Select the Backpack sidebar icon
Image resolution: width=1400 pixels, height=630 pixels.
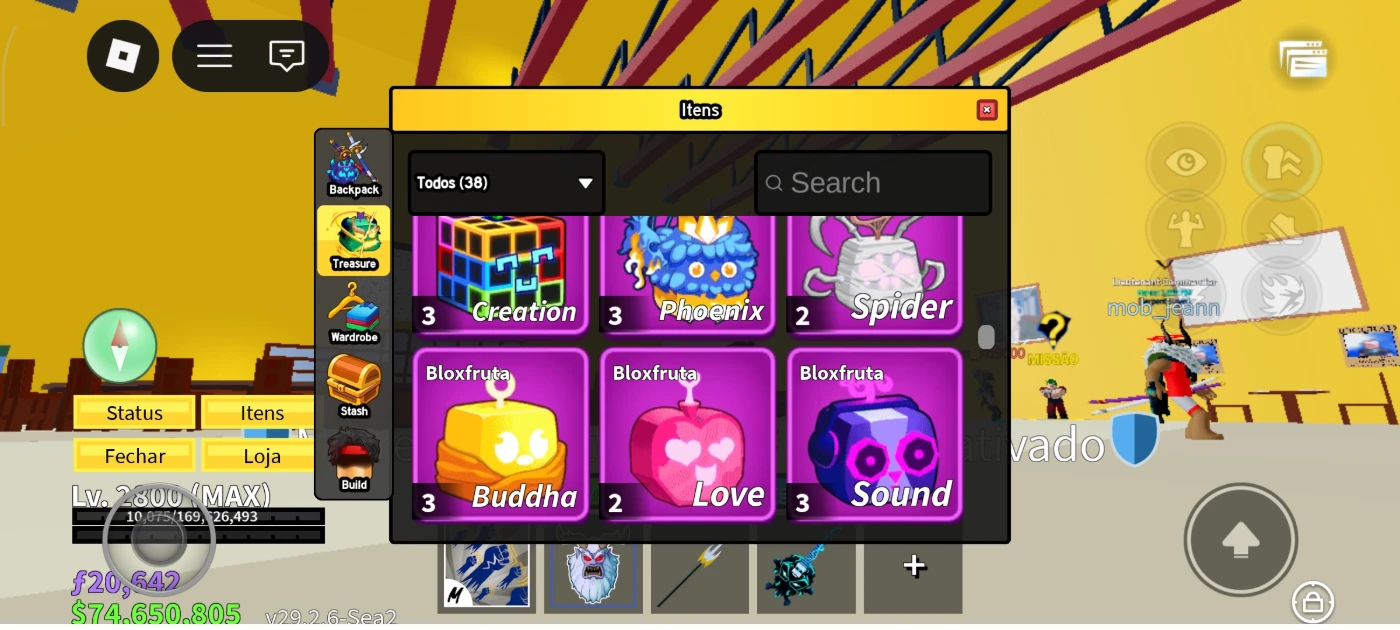(x=354, y=165)
